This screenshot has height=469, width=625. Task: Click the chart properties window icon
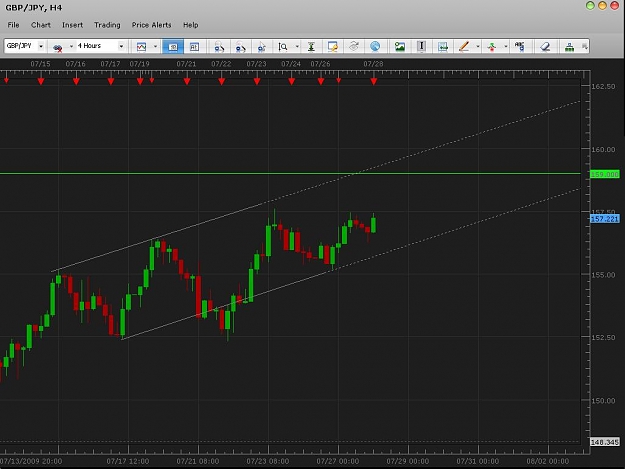(332, 47)
